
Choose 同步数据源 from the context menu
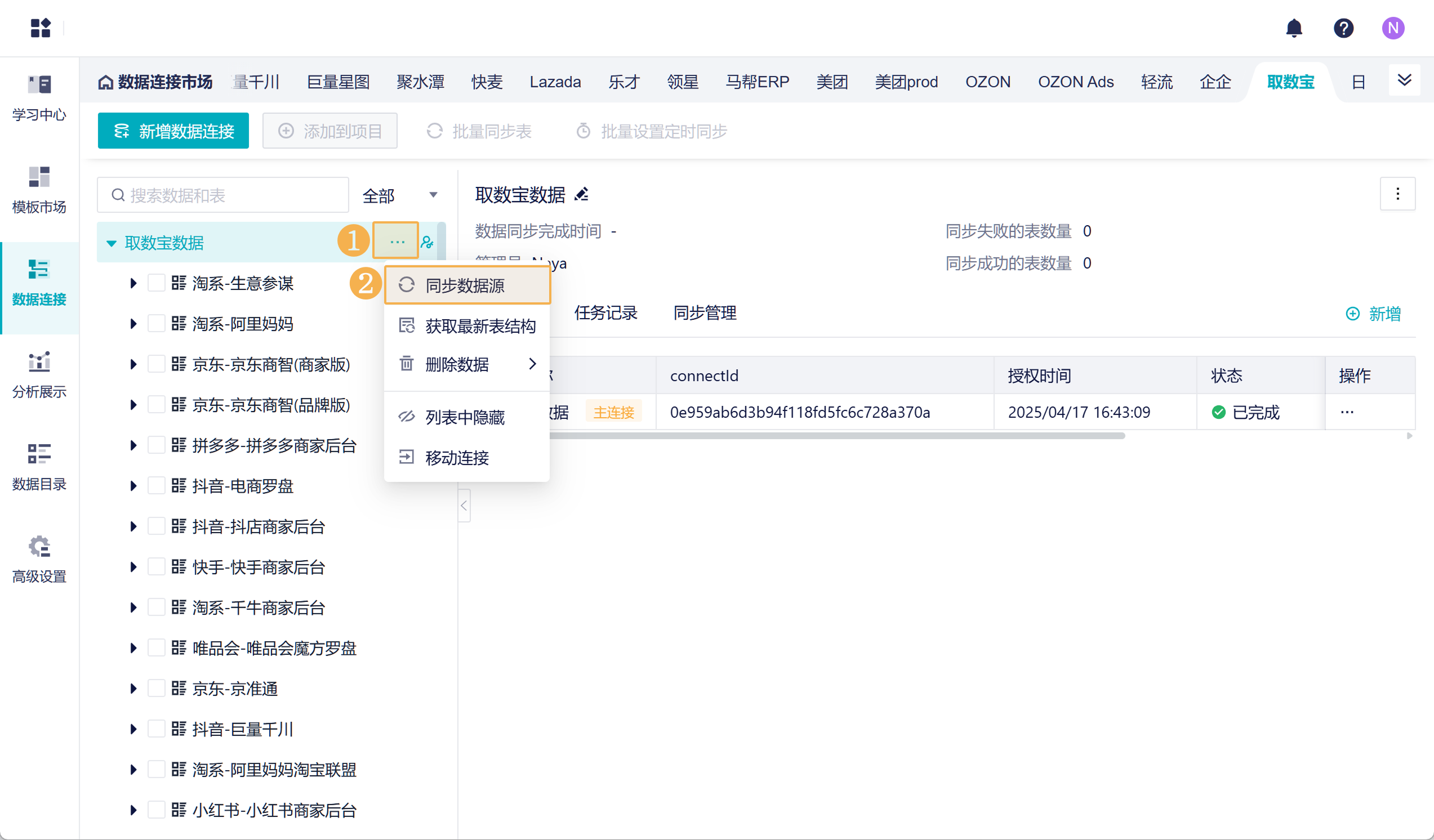pyautogui.click(x=465, y=285)
